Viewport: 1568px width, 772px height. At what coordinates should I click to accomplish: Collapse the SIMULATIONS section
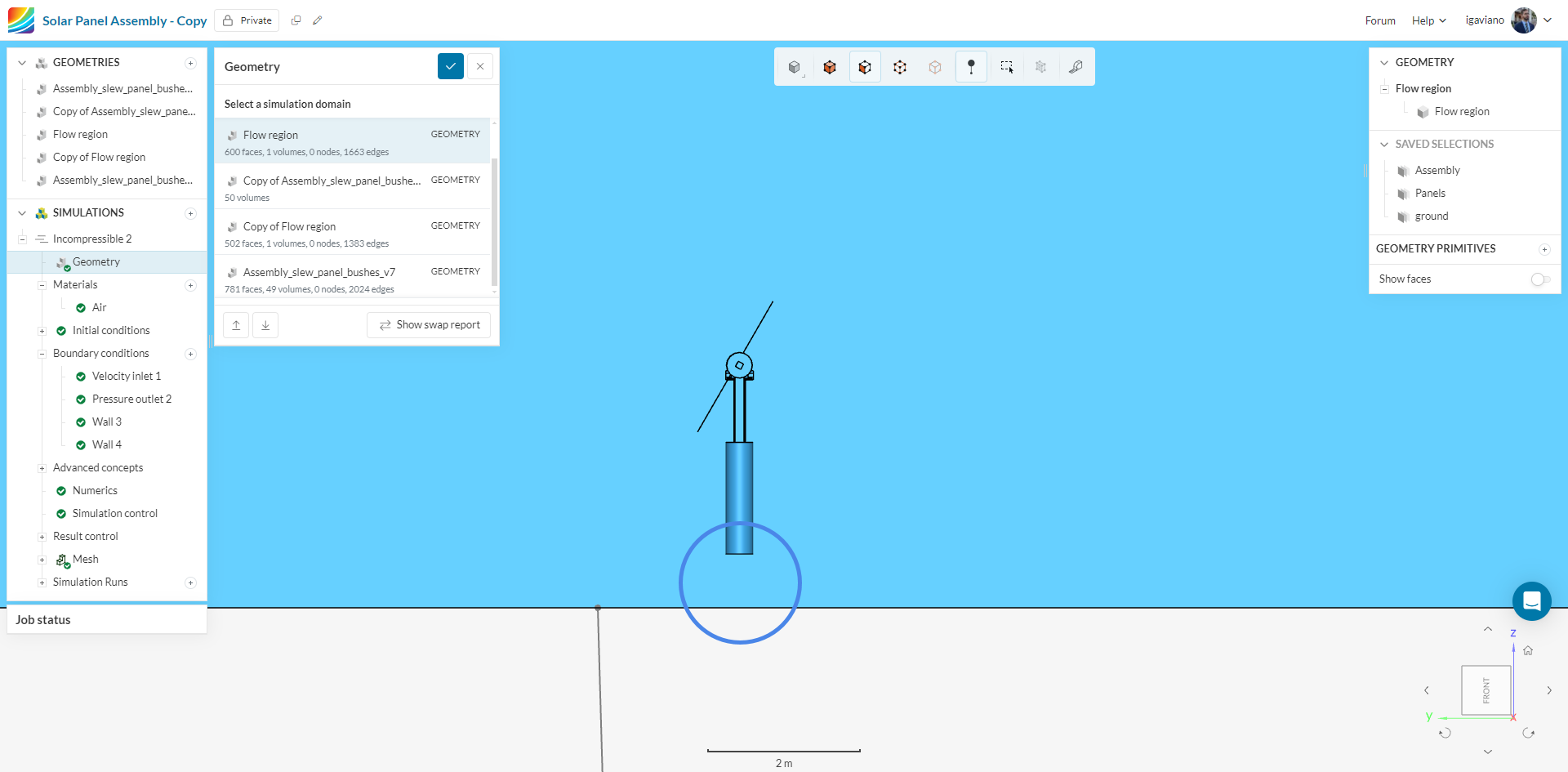[x=22, y=213]
